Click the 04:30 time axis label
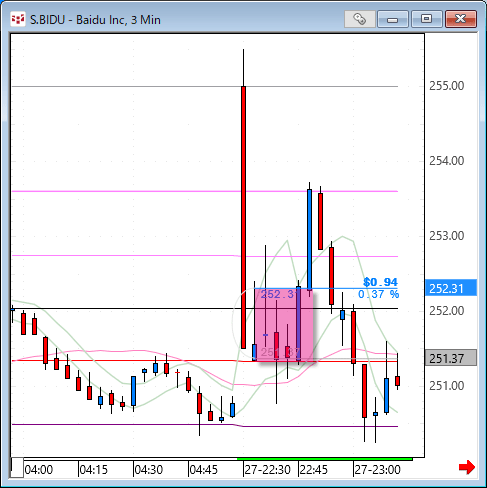The width and height of the screenshot is (487, 488). 149,470
